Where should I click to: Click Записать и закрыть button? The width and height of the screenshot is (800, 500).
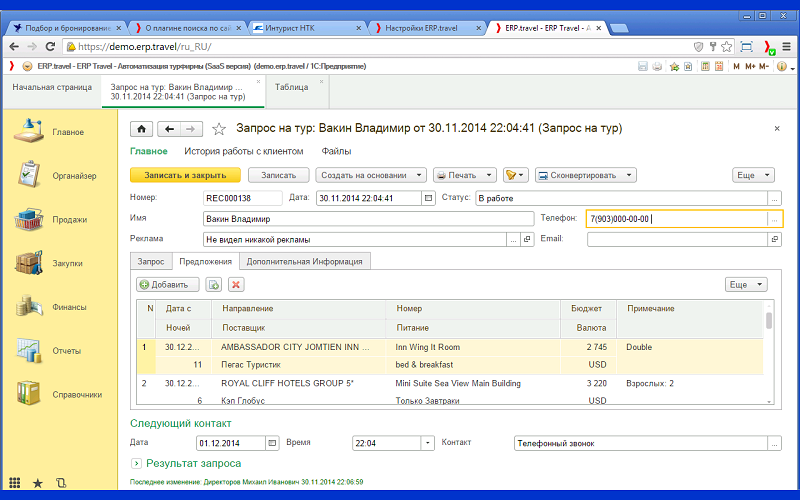point(185,175)
